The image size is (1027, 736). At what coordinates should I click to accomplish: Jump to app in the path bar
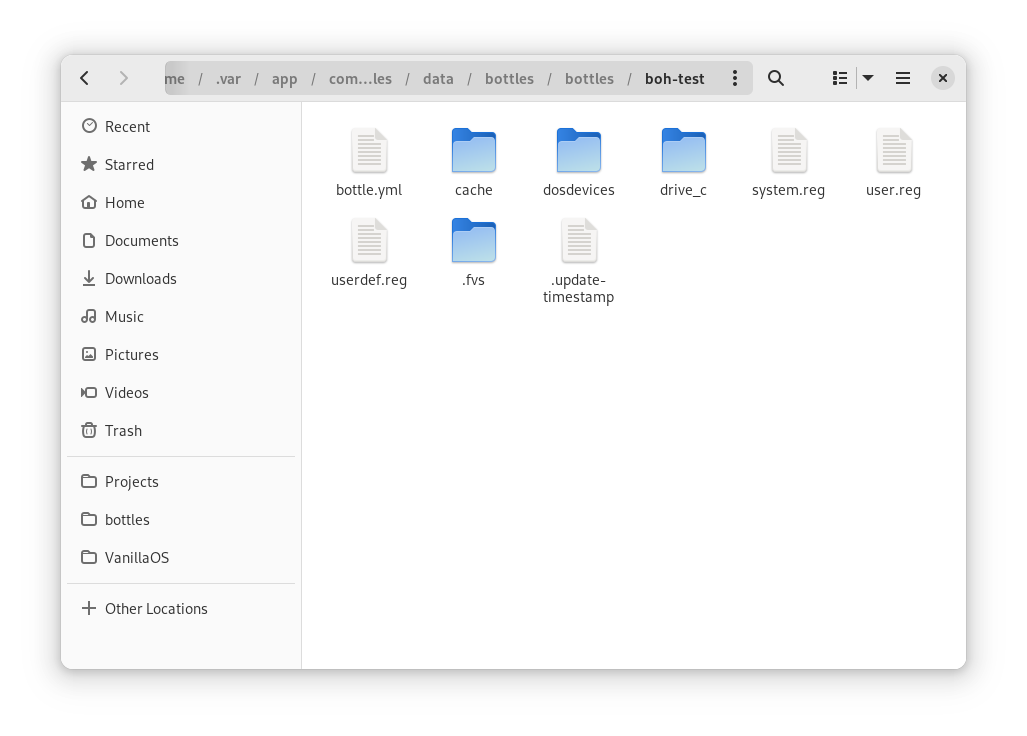(x=284, y=79)
